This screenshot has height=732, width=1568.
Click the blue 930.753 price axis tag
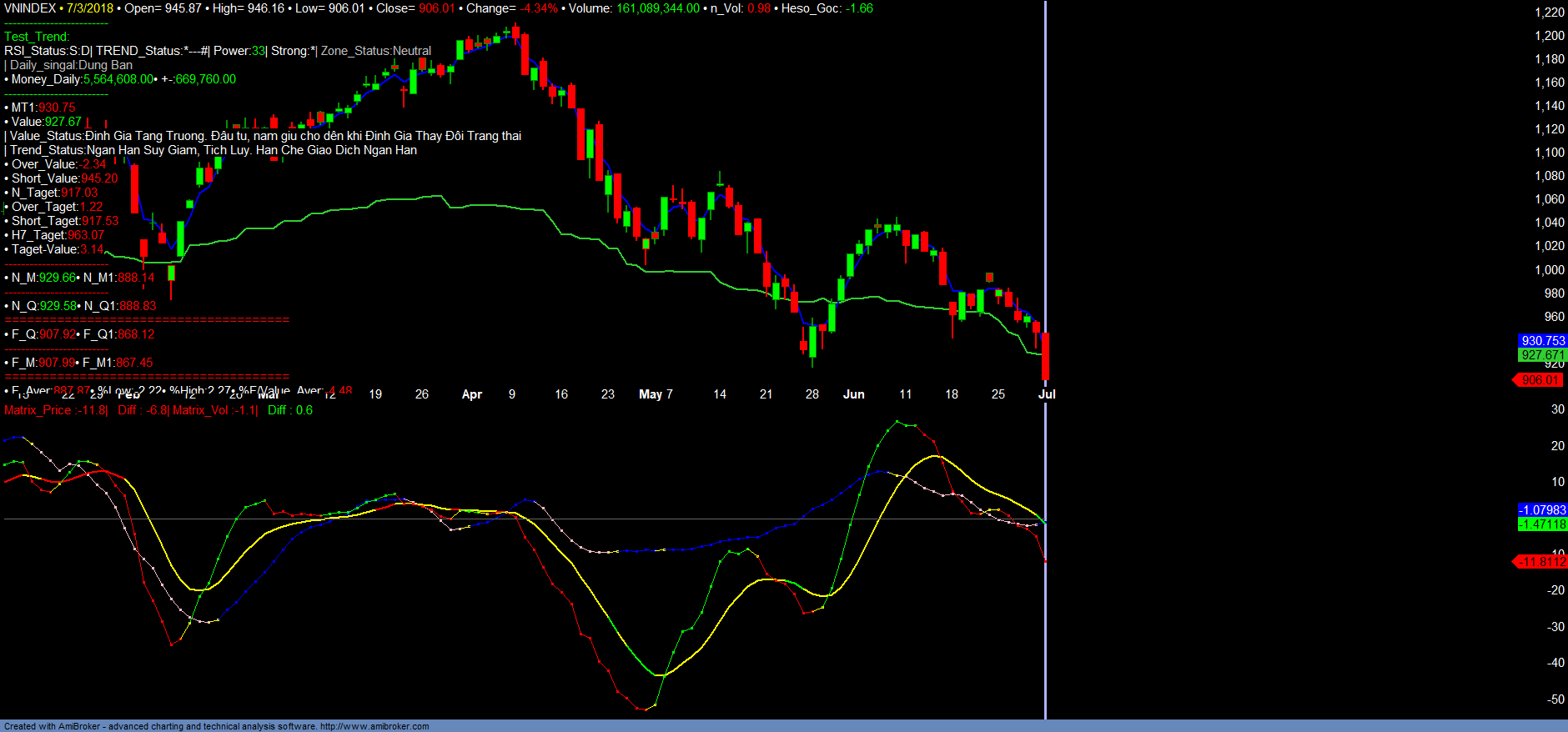click(1542, 341)
